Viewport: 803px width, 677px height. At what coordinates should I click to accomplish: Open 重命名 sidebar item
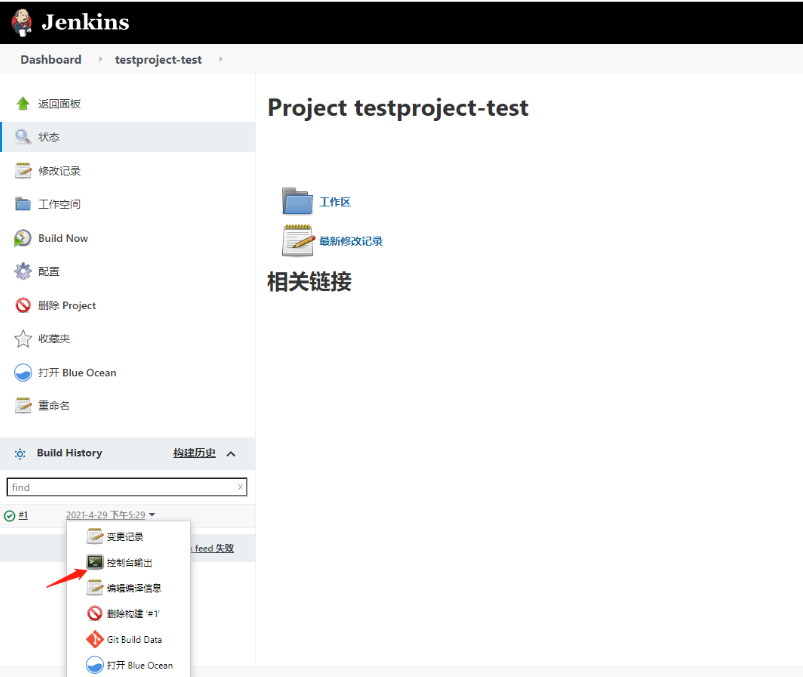54,406
